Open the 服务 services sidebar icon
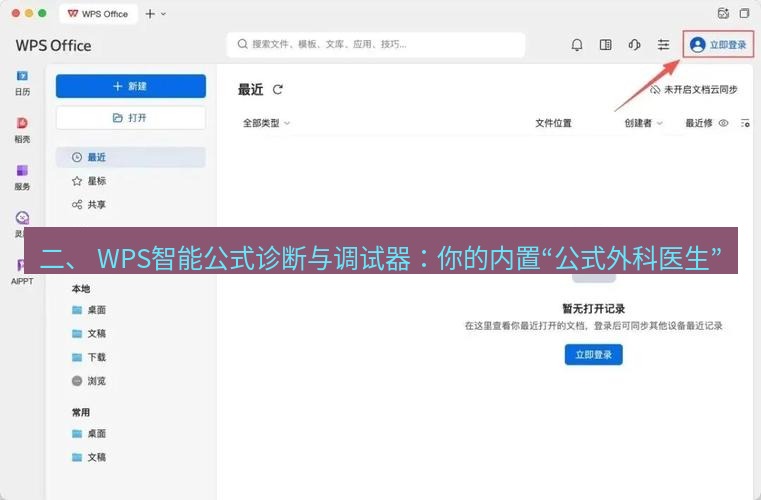761x500 pixels. point(22,177)
